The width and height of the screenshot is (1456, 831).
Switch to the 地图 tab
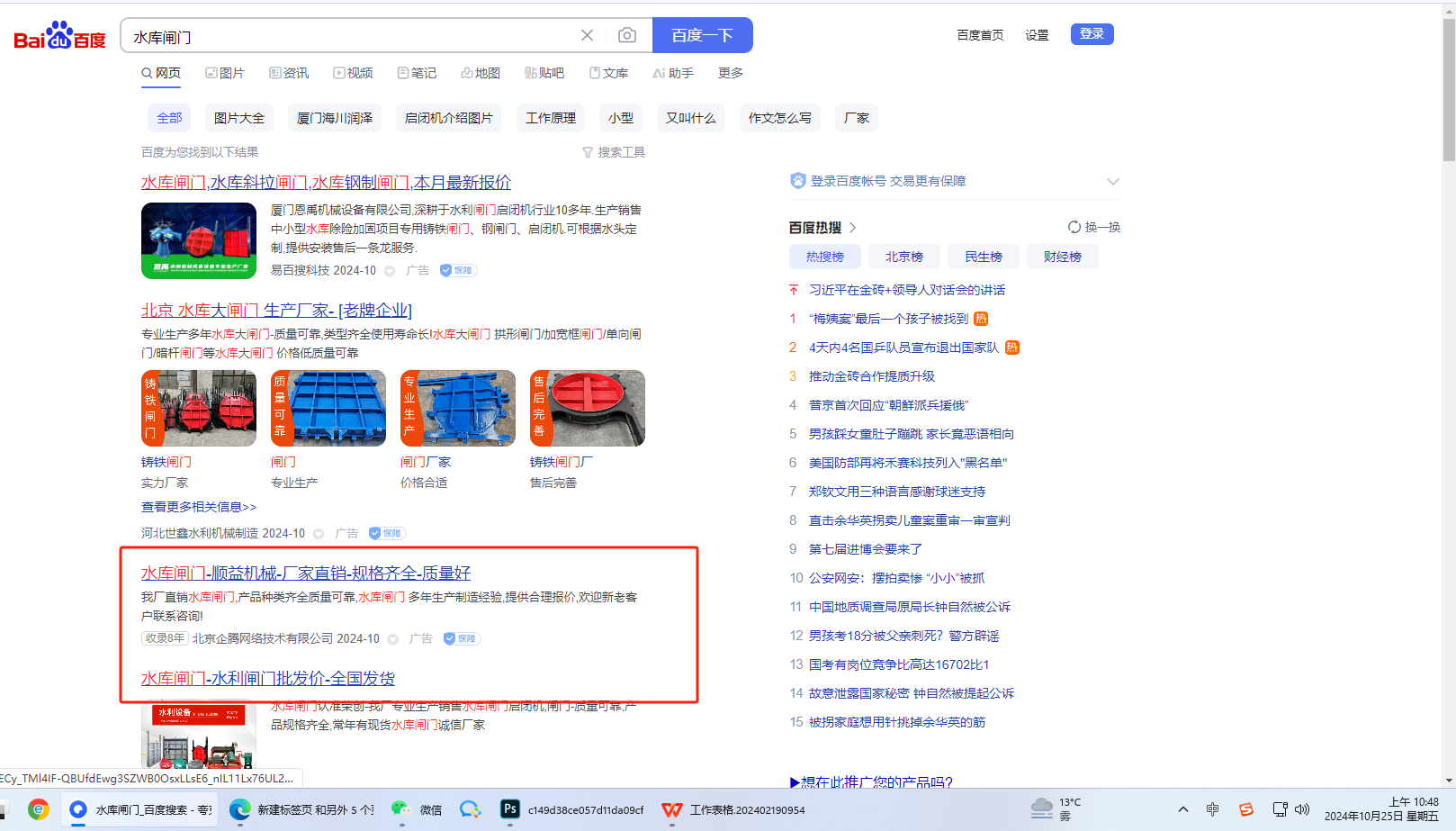481,73
